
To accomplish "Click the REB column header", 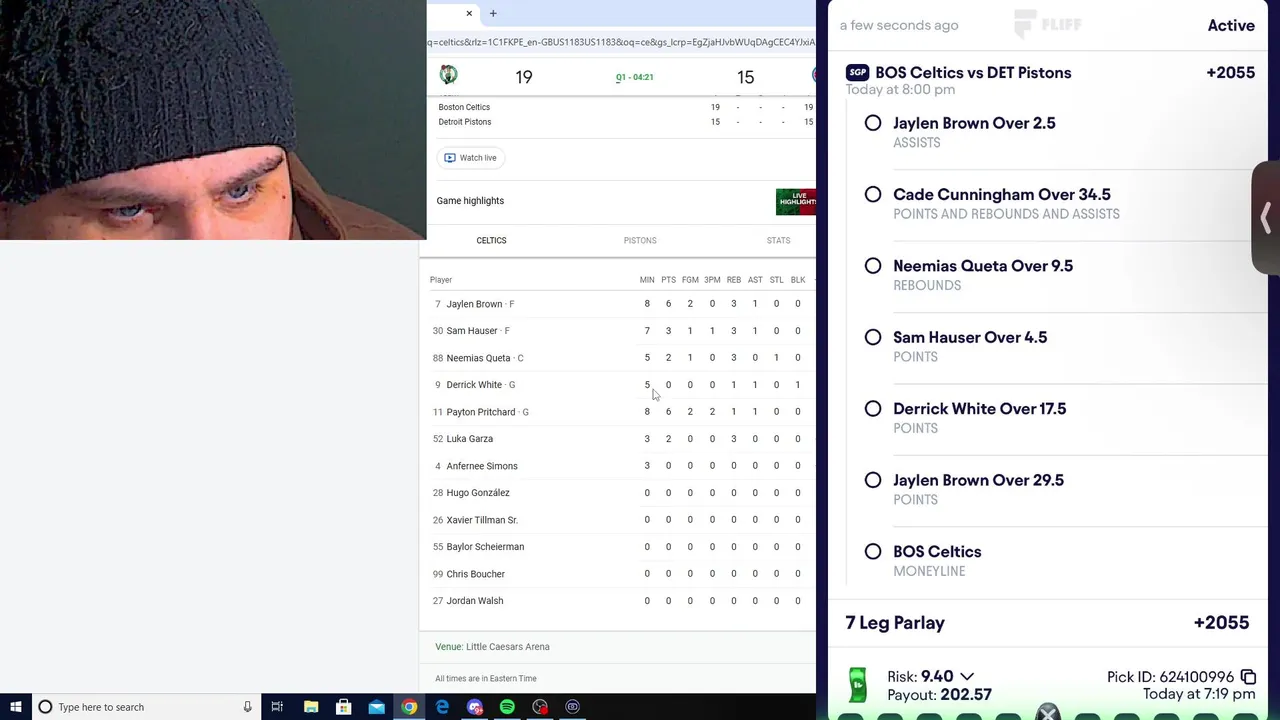I will tap(733, 280).
